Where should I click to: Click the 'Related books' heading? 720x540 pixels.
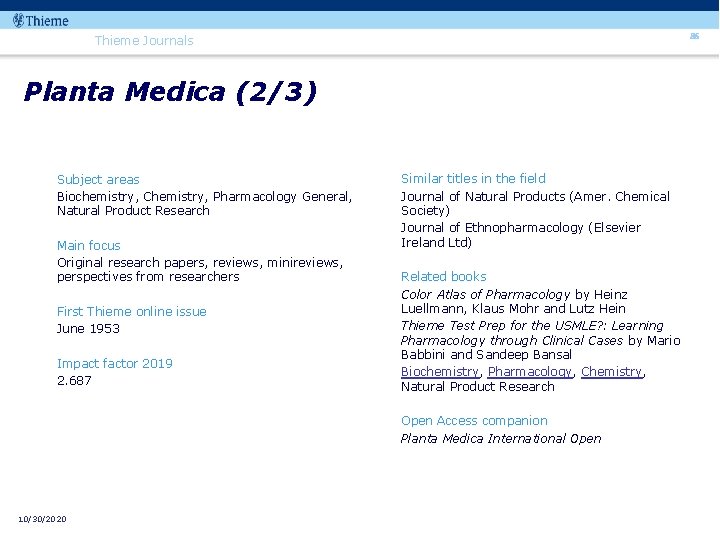tap(444, 276)
